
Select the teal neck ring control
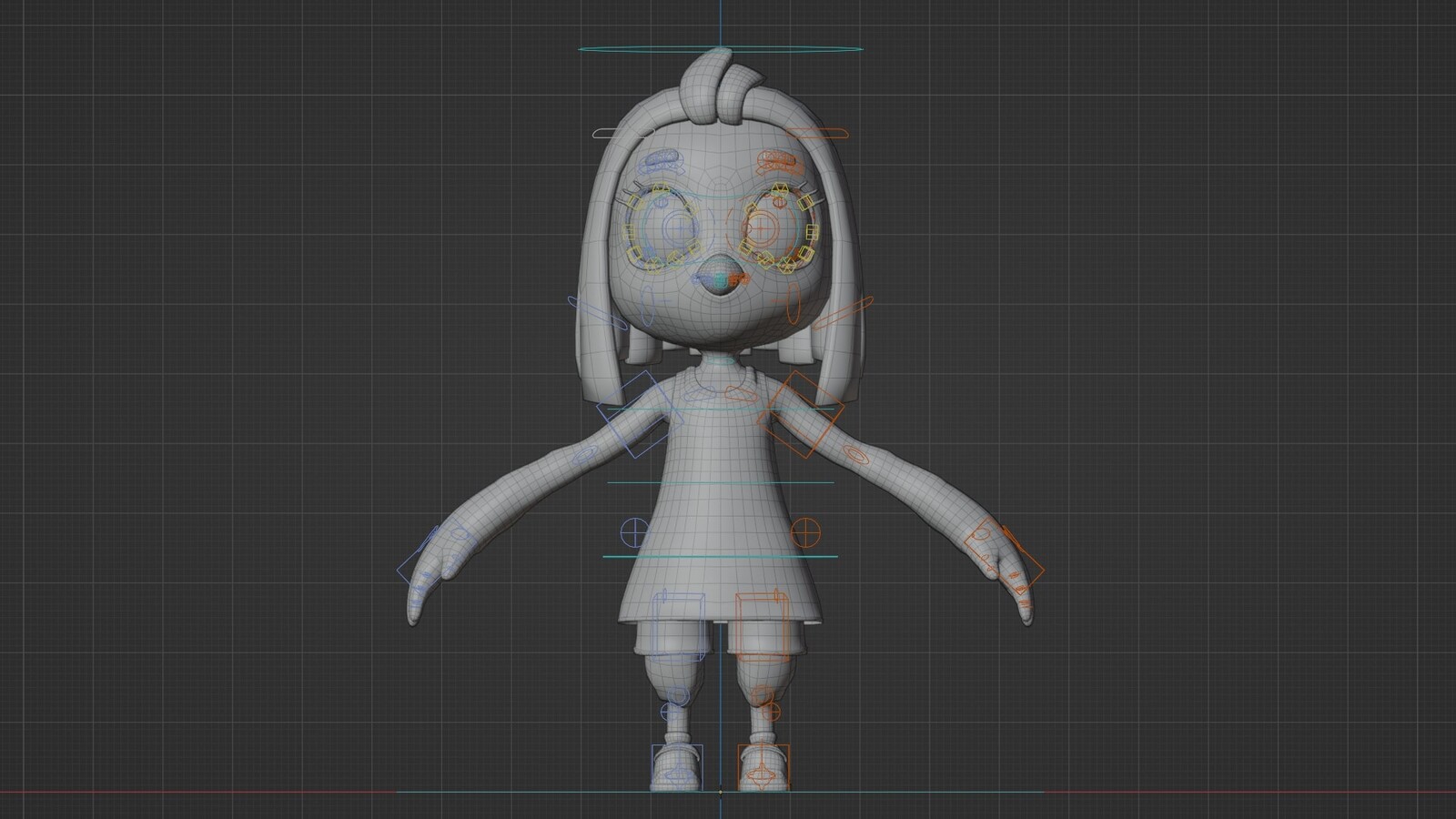(x=720, y=360)
